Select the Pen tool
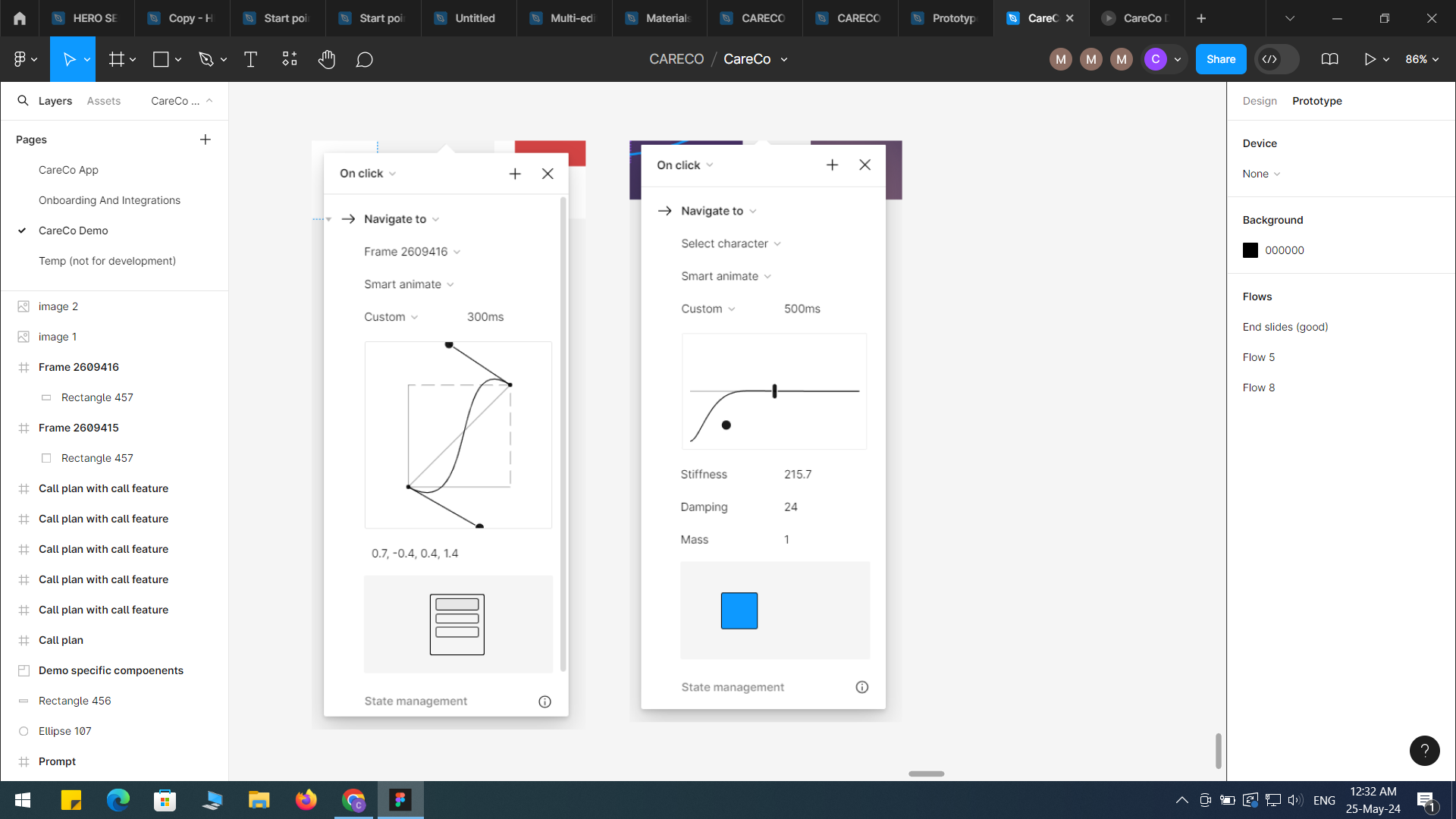The height and width of the screenshot is (819, 1456). coord(206,59)
